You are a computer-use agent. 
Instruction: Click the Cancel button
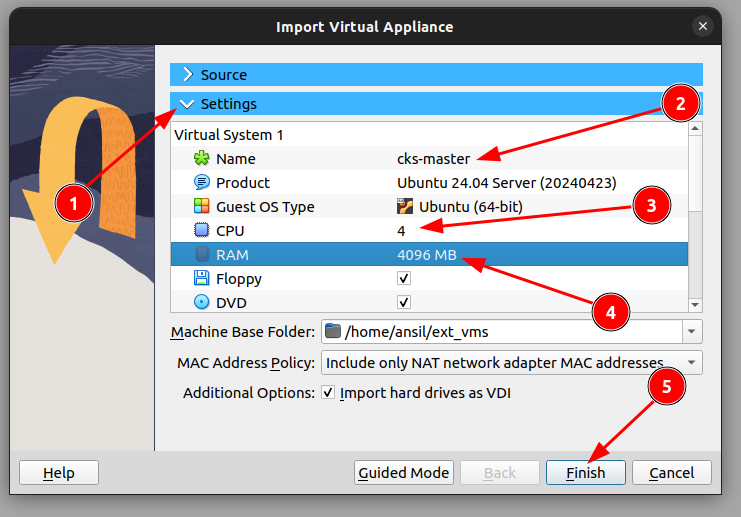(671, 473)
